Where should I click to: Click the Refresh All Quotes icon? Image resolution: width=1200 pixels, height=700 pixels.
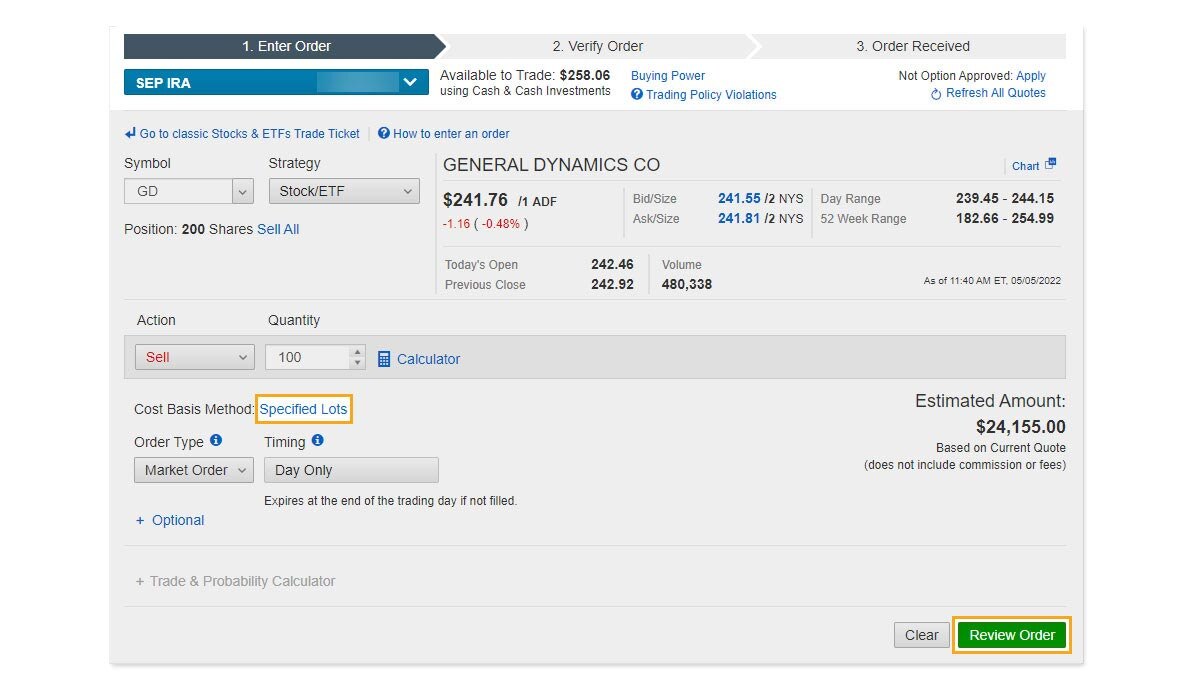click(936, 94)
